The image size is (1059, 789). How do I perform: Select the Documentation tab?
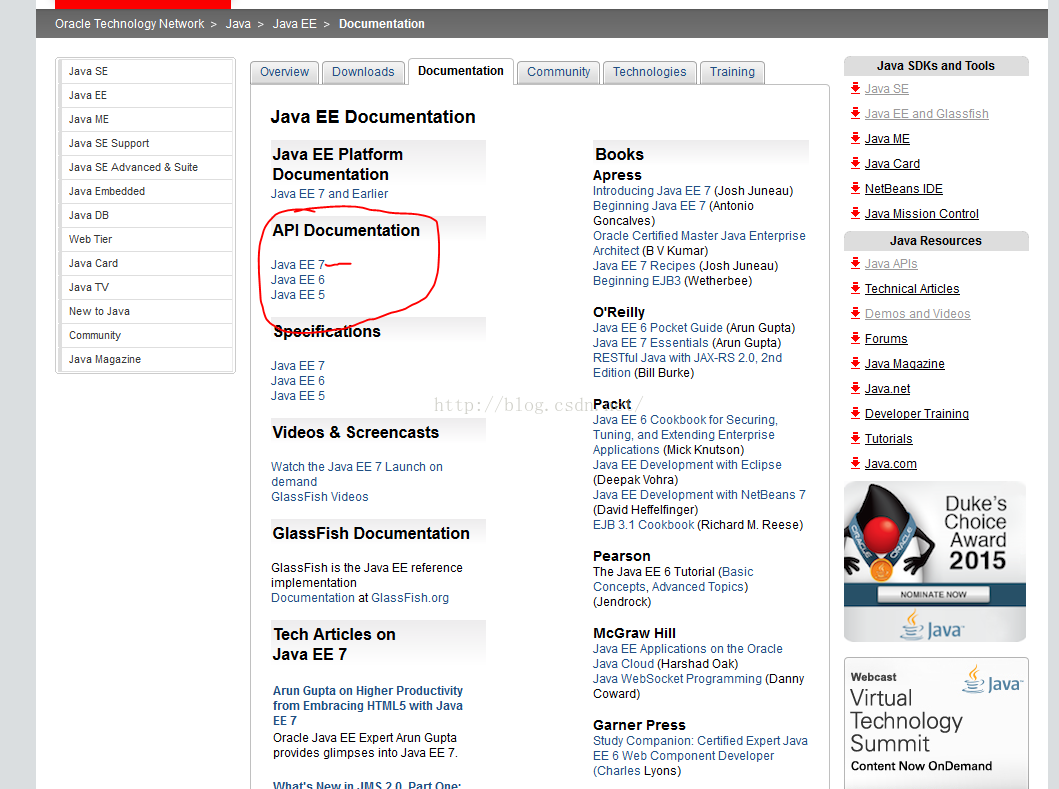coord(461,71)
